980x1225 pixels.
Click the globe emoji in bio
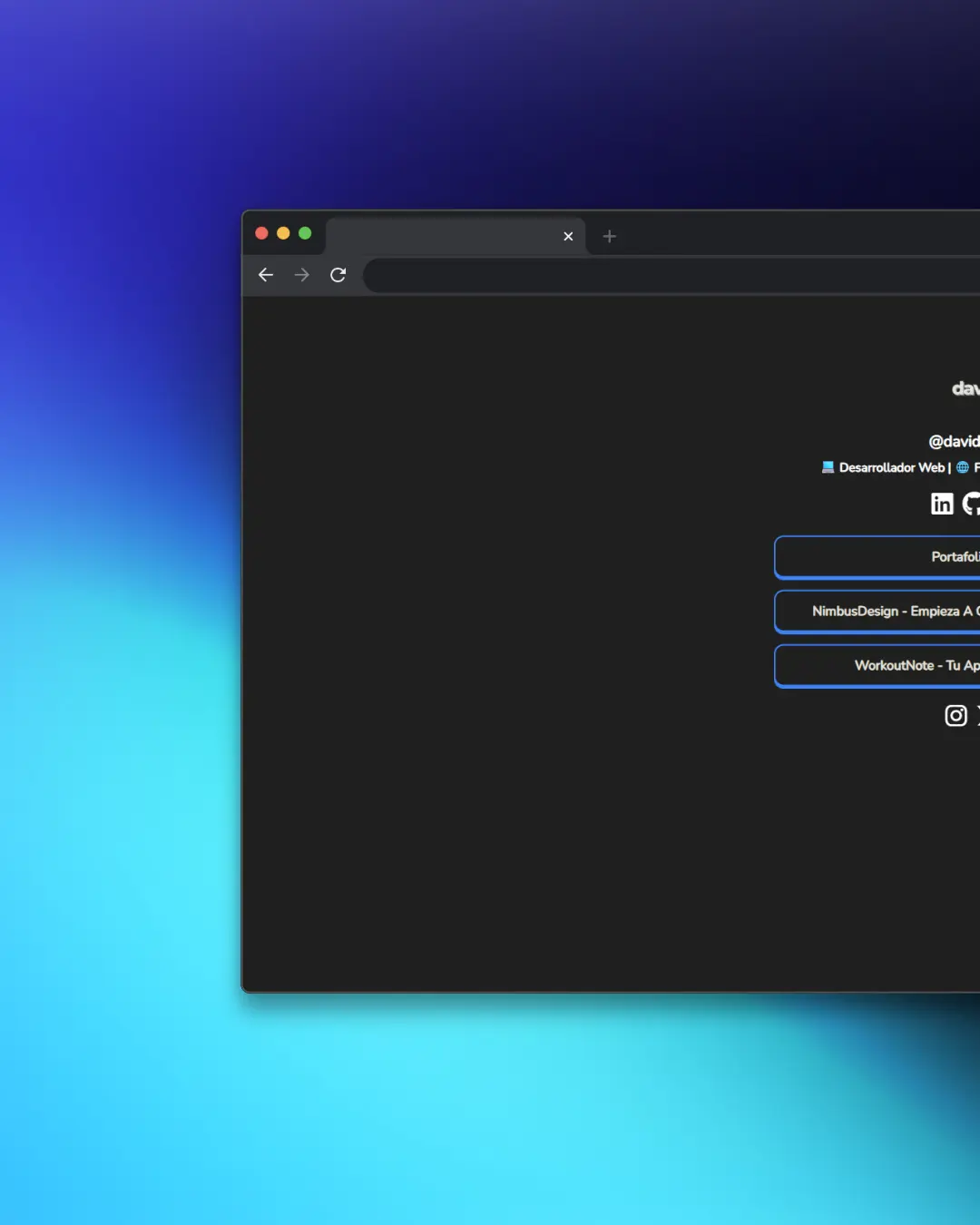tap(963, 467)
